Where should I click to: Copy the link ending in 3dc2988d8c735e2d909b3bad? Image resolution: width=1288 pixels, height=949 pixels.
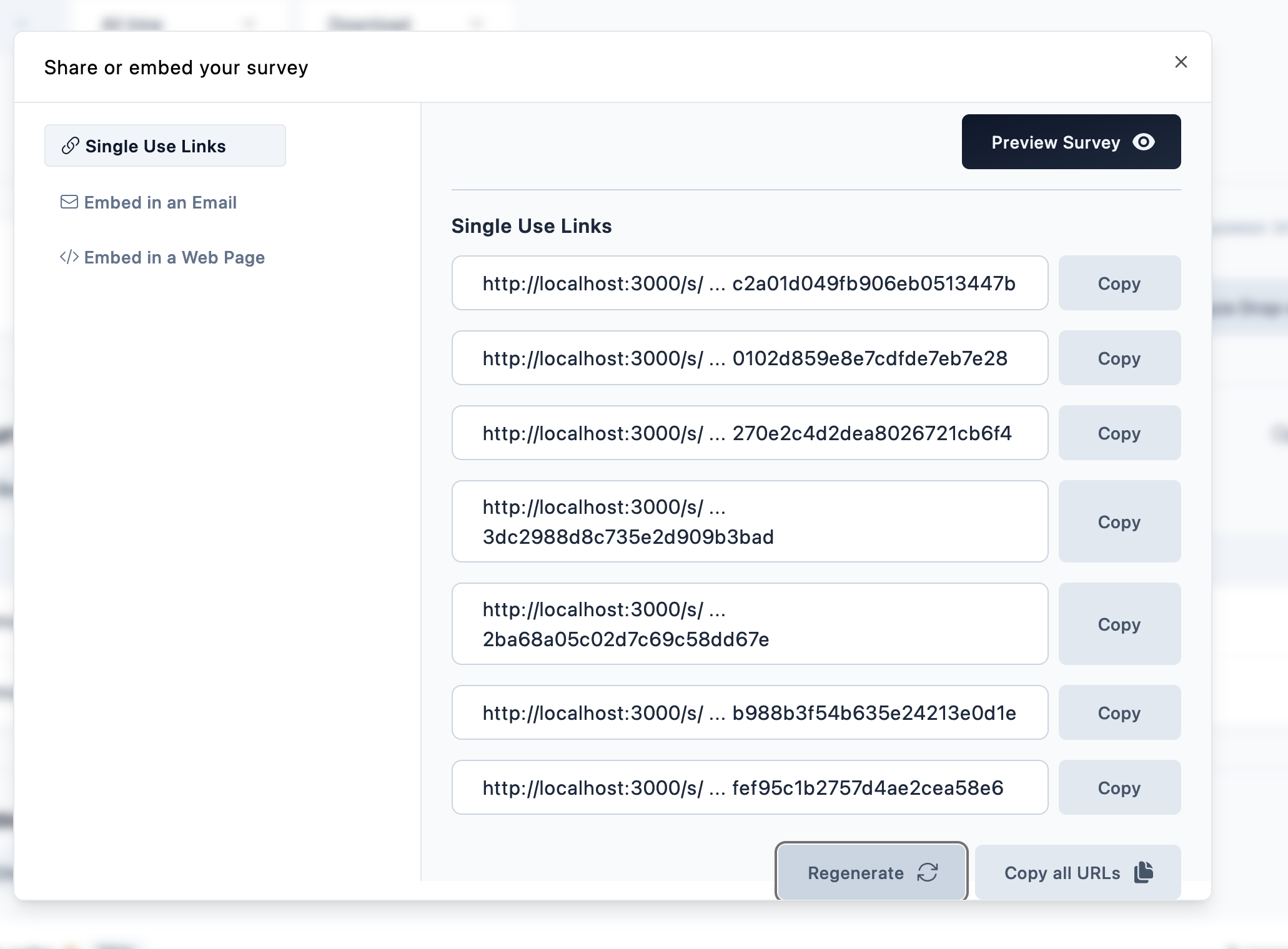(1119, 521)
